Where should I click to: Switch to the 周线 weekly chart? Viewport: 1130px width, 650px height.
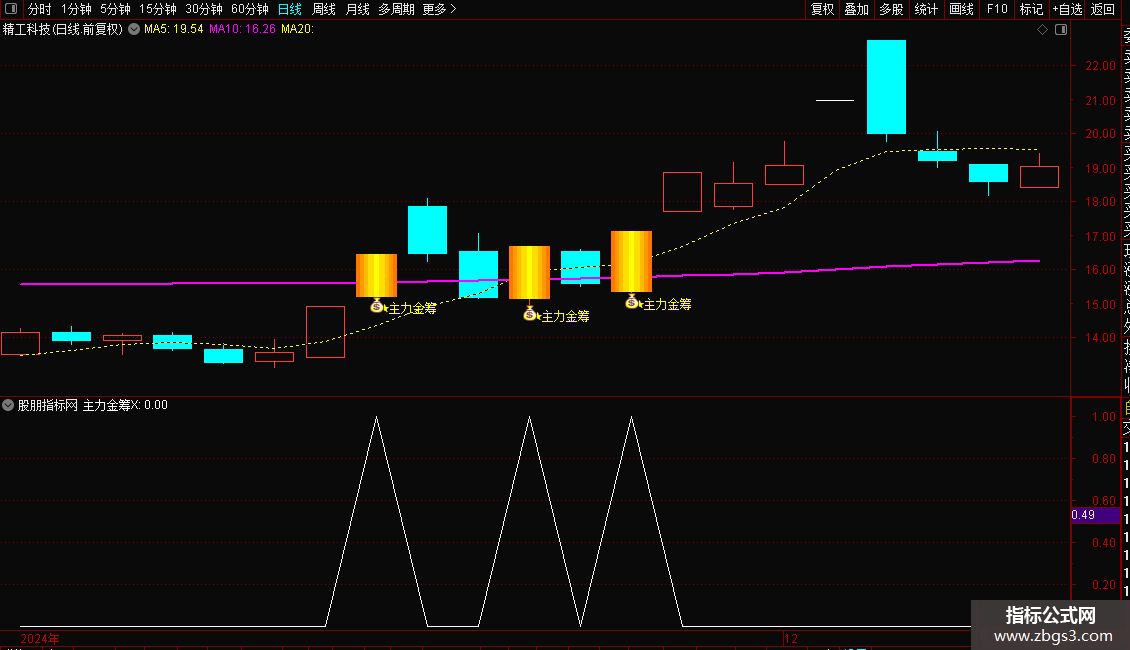click(x=324, y=9)
